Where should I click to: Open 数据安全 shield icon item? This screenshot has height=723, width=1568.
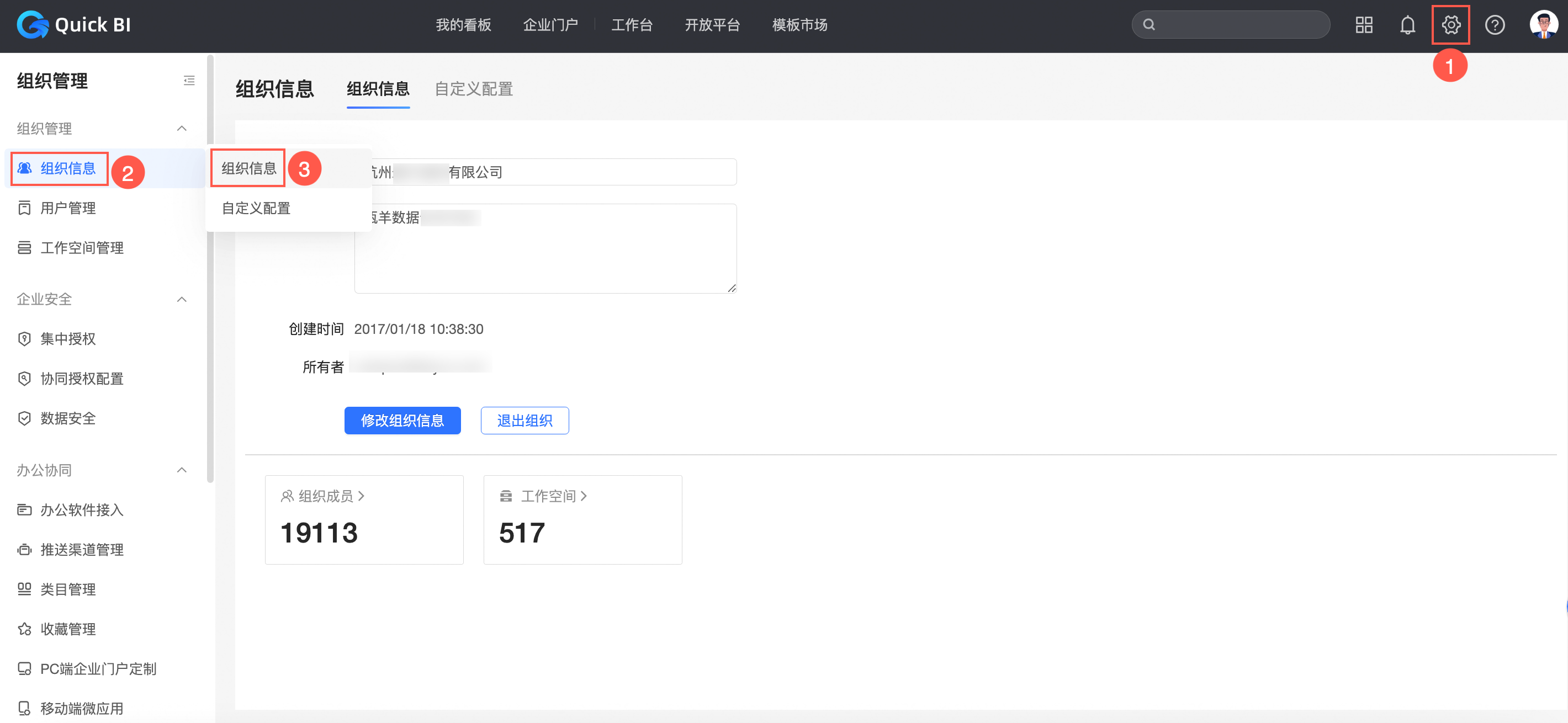click(67, 418)
